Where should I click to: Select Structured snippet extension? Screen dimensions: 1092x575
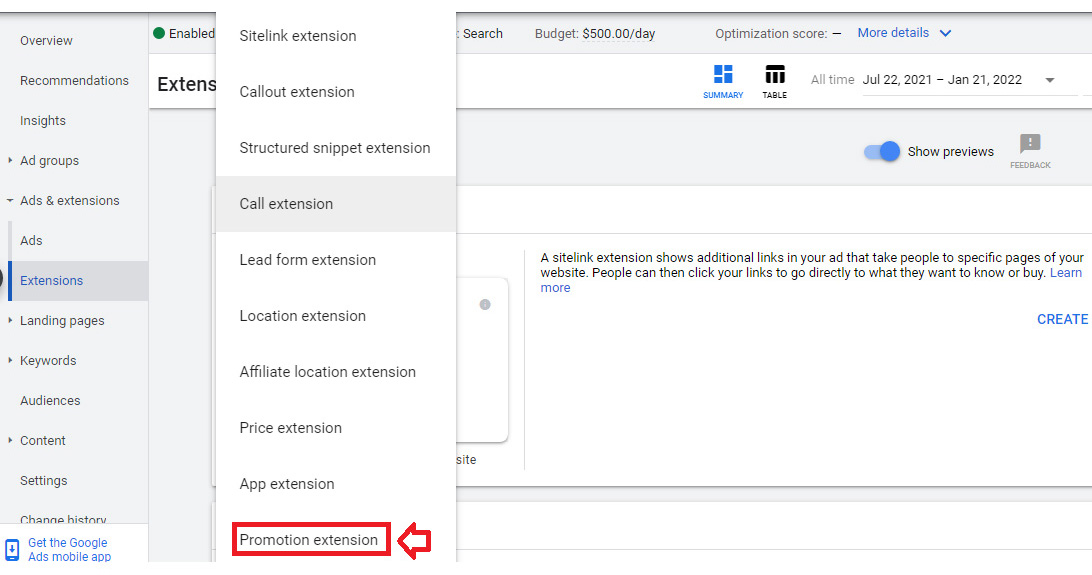point(336,148)
